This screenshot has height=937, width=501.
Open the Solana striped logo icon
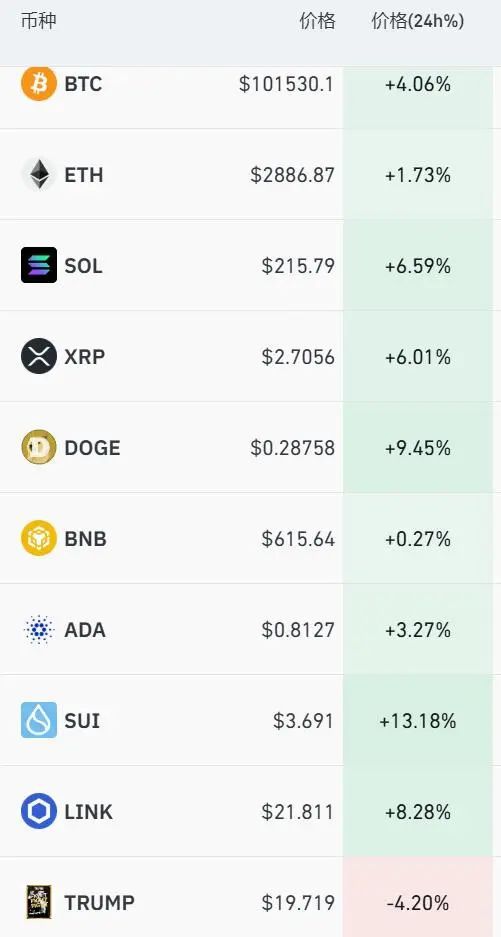click(39, 265)
